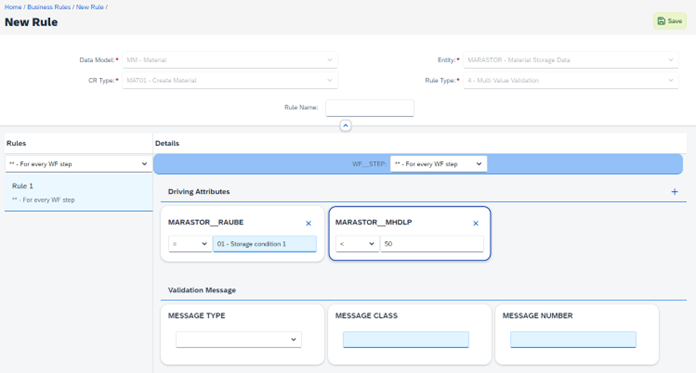
Task: Open the Entity dropdown
Action: [571, 60]
